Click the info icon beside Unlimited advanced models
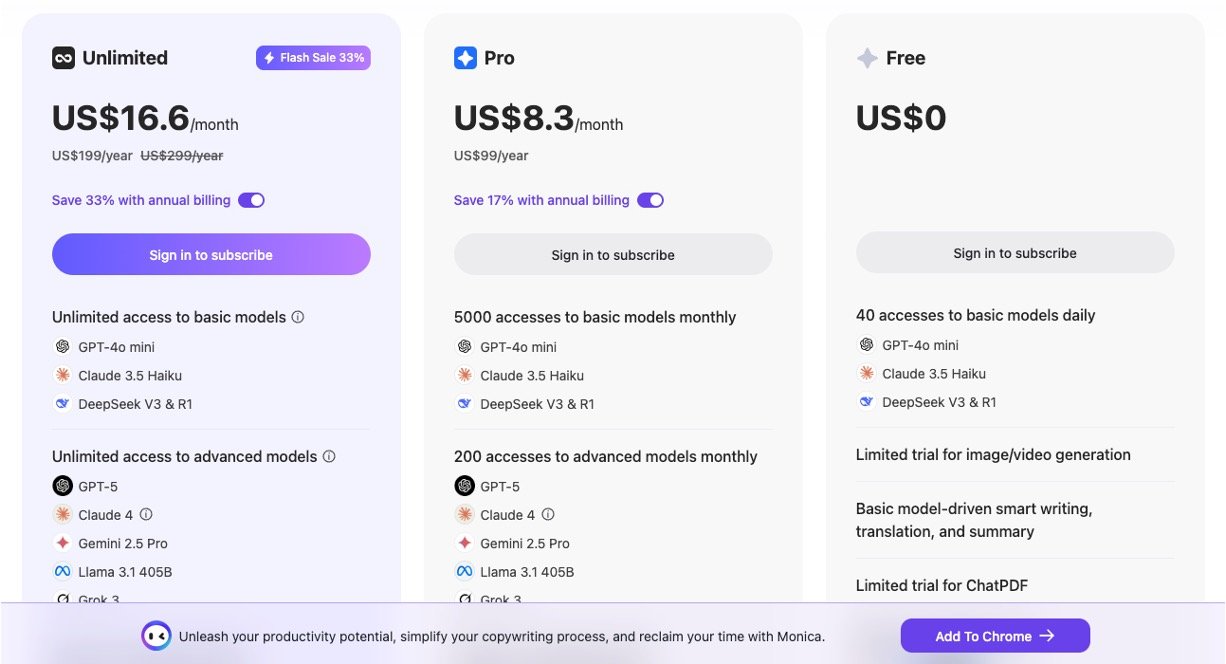1226x664 pixels. tap(329, 456)
